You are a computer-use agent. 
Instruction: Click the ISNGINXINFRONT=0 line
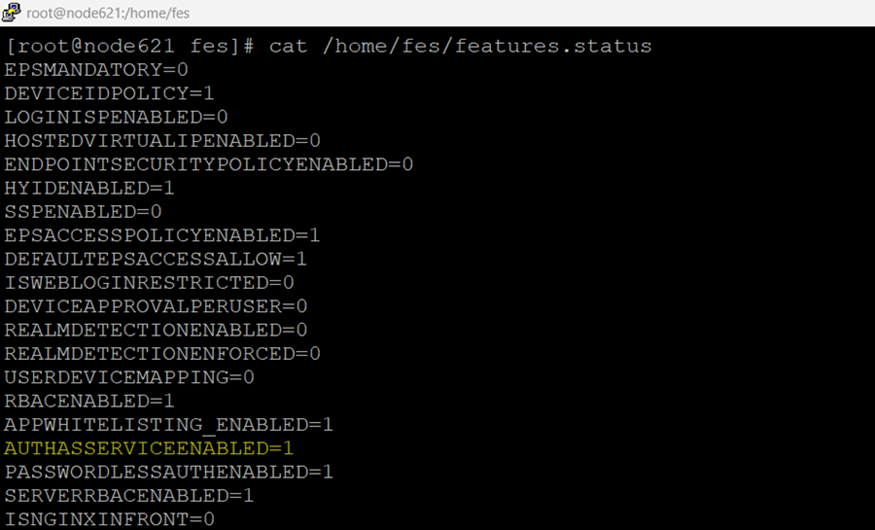tap(109, 519)
